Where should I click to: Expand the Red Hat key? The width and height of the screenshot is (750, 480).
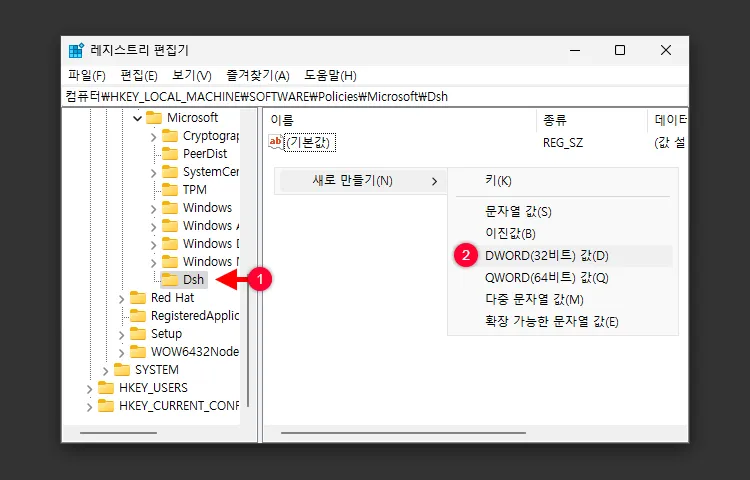click(121, 299)
